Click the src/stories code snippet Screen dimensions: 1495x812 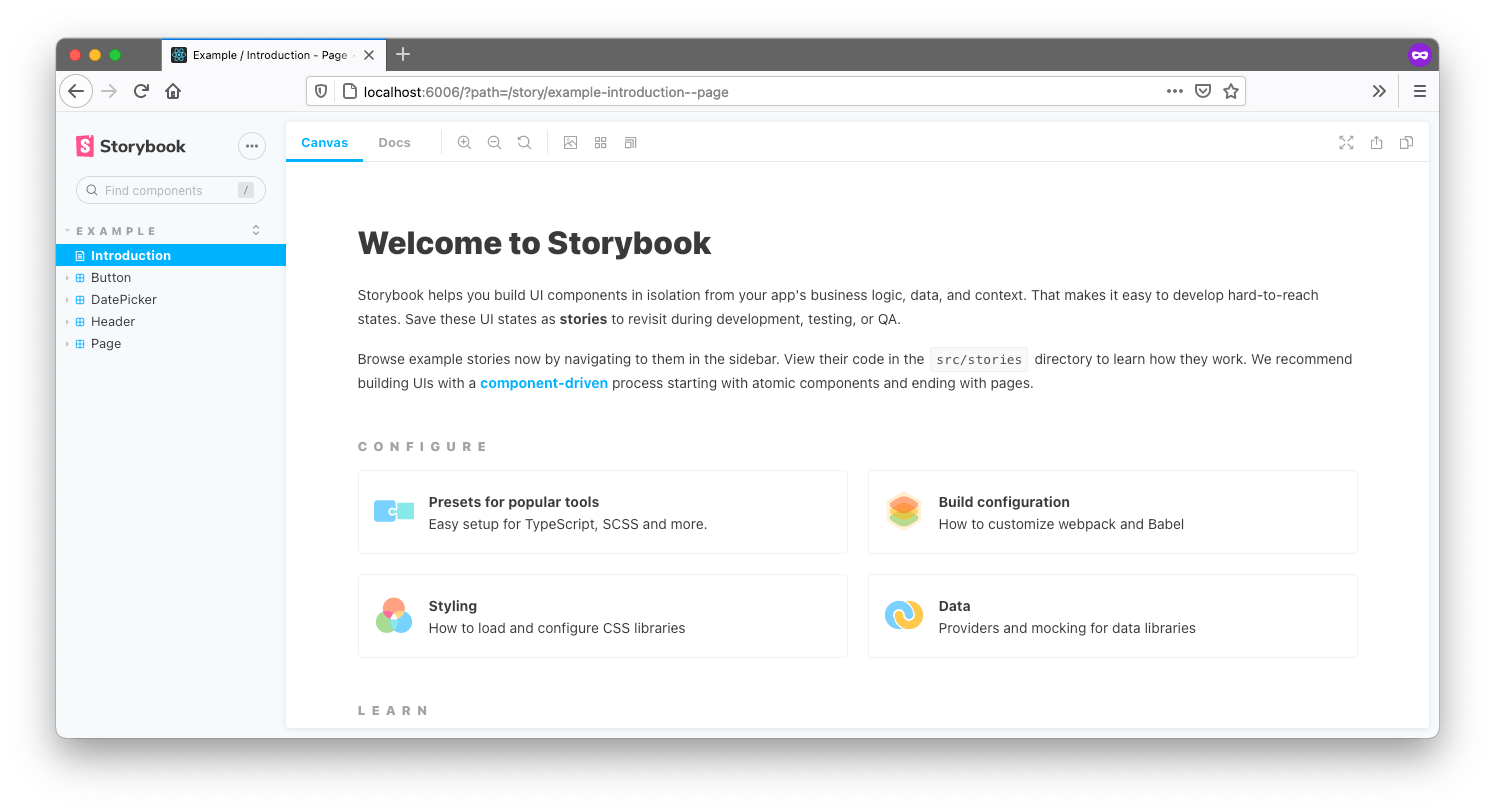[979, 359]
